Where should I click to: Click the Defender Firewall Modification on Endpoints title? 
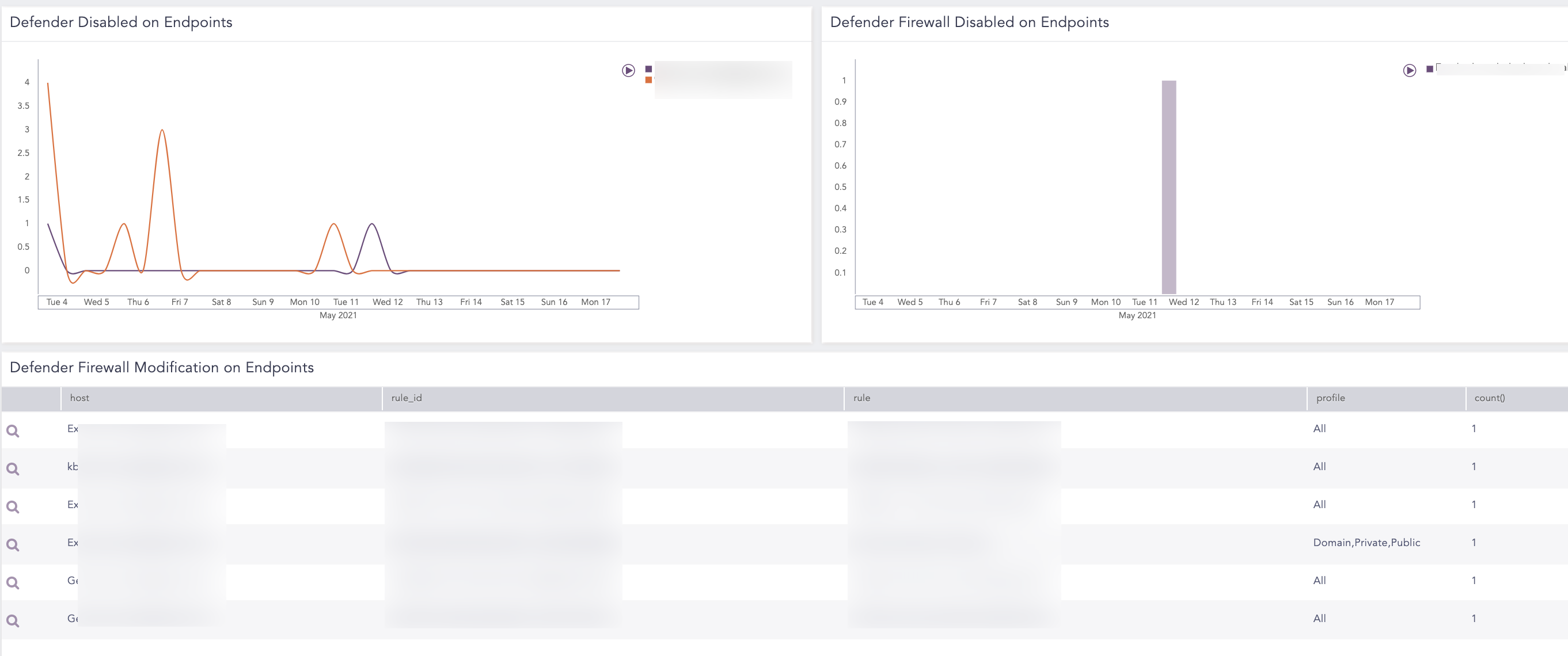162,367
